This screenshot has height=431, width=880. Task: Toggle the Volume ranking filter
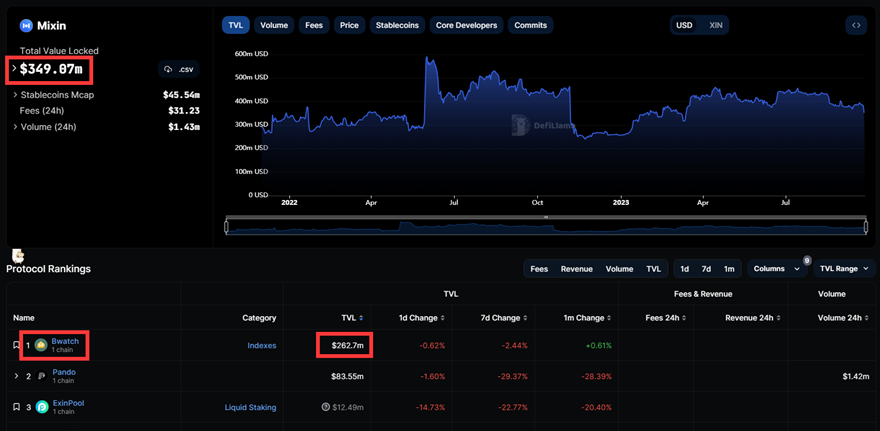(x=619, y=269)
